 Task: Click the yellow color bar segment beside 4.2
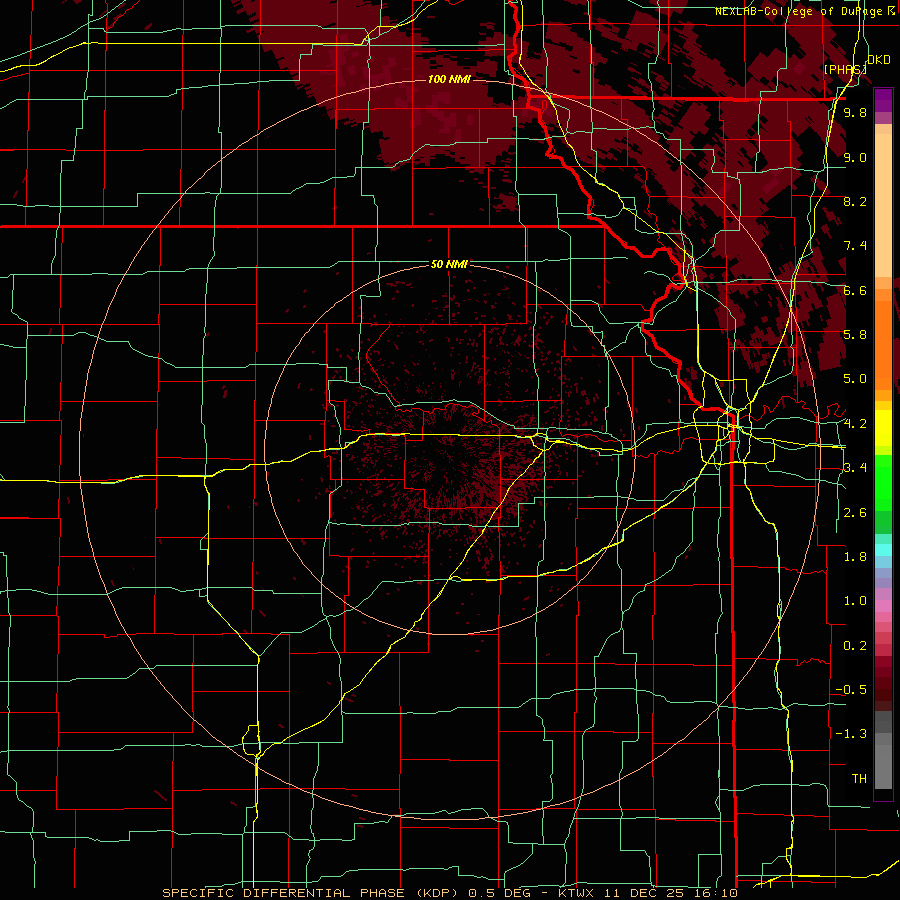(x=883, y=428)
